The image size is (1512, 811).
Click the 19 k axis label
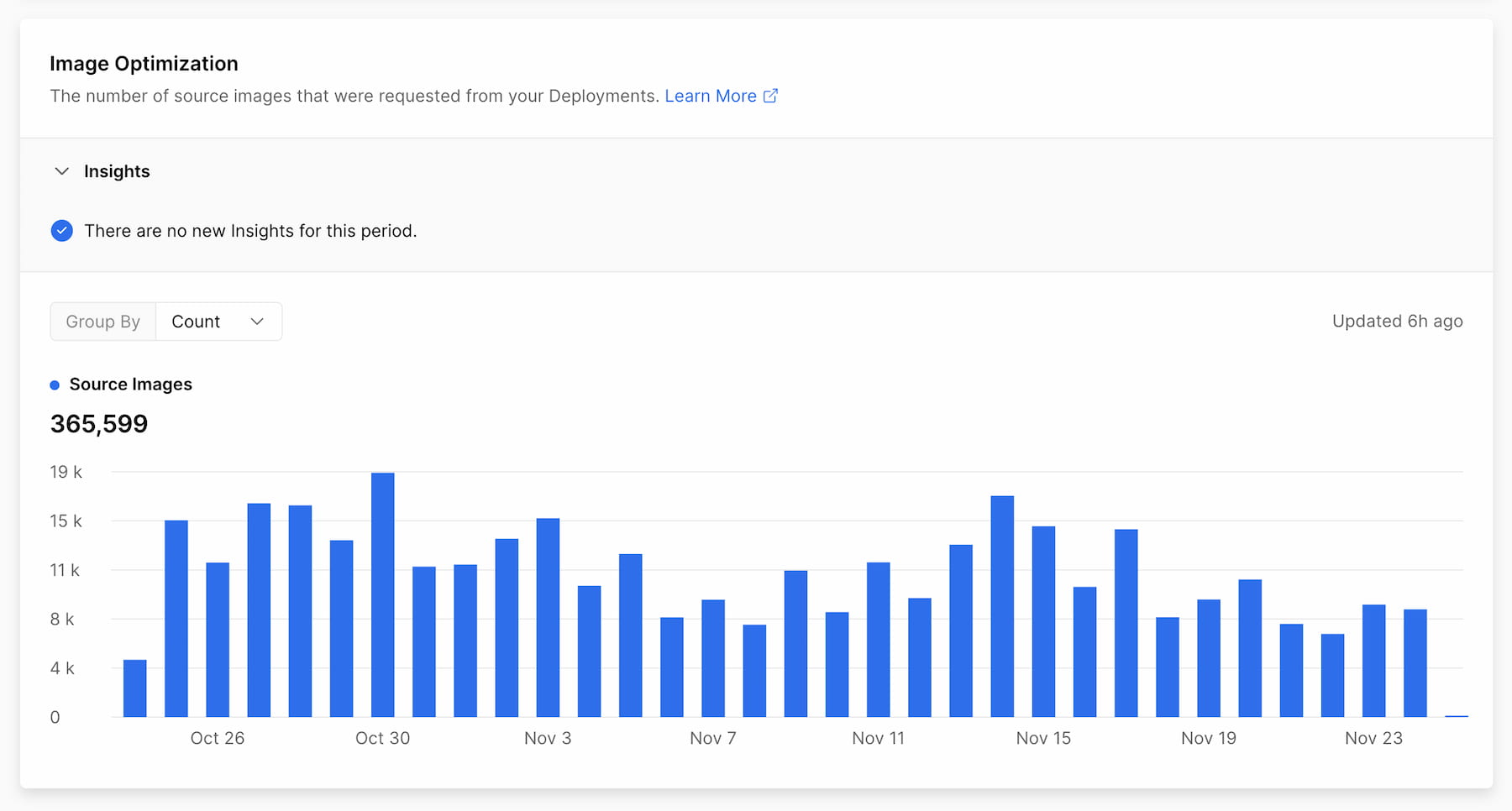pyautogui.click(x=66, y=472)
